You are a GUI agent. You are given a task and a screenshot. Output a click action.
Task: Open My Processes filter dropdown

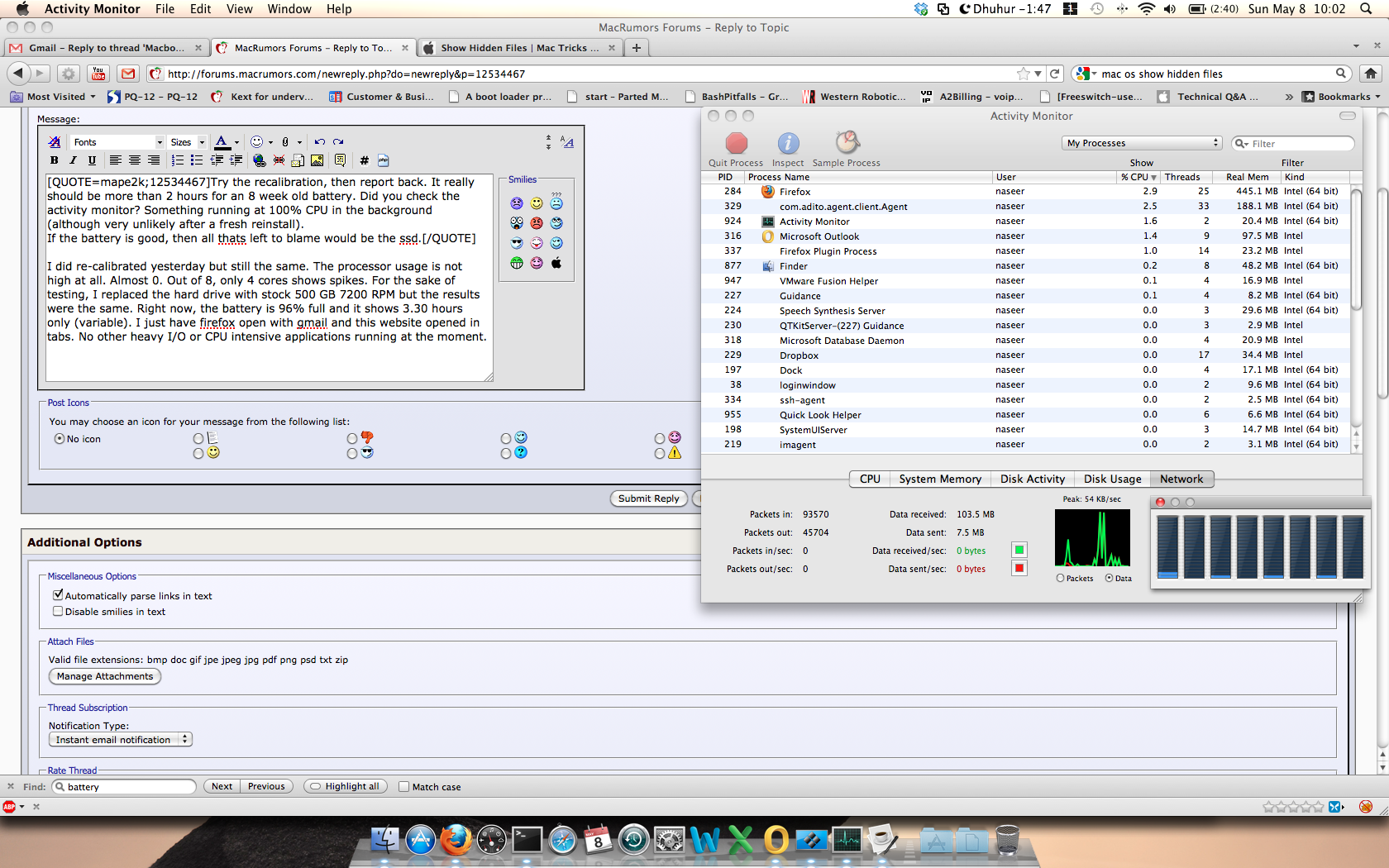point(1142,143)
